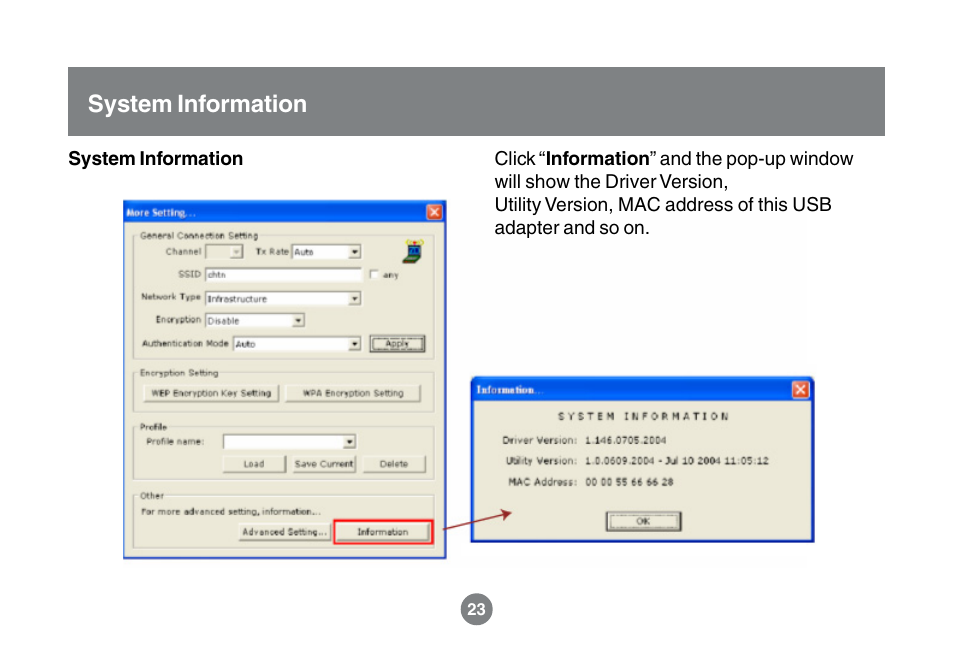Open WEP Encryption Key Setting
Screen dimensions: 954x664
coord(211,393)
